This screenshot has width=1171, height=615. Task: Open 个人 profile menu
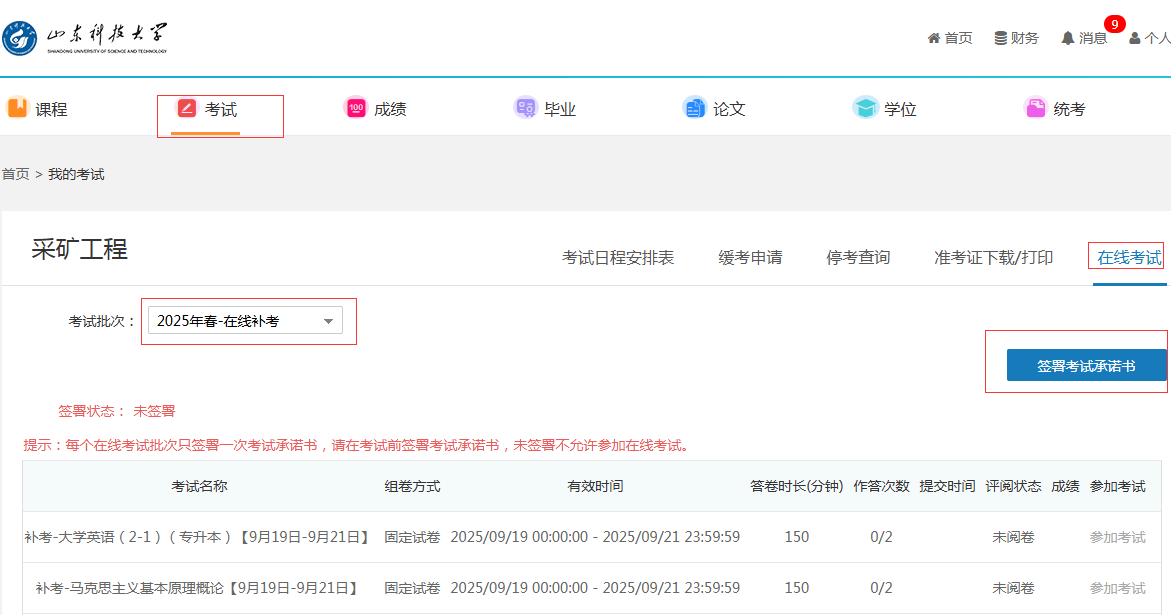pos(1150,38)
